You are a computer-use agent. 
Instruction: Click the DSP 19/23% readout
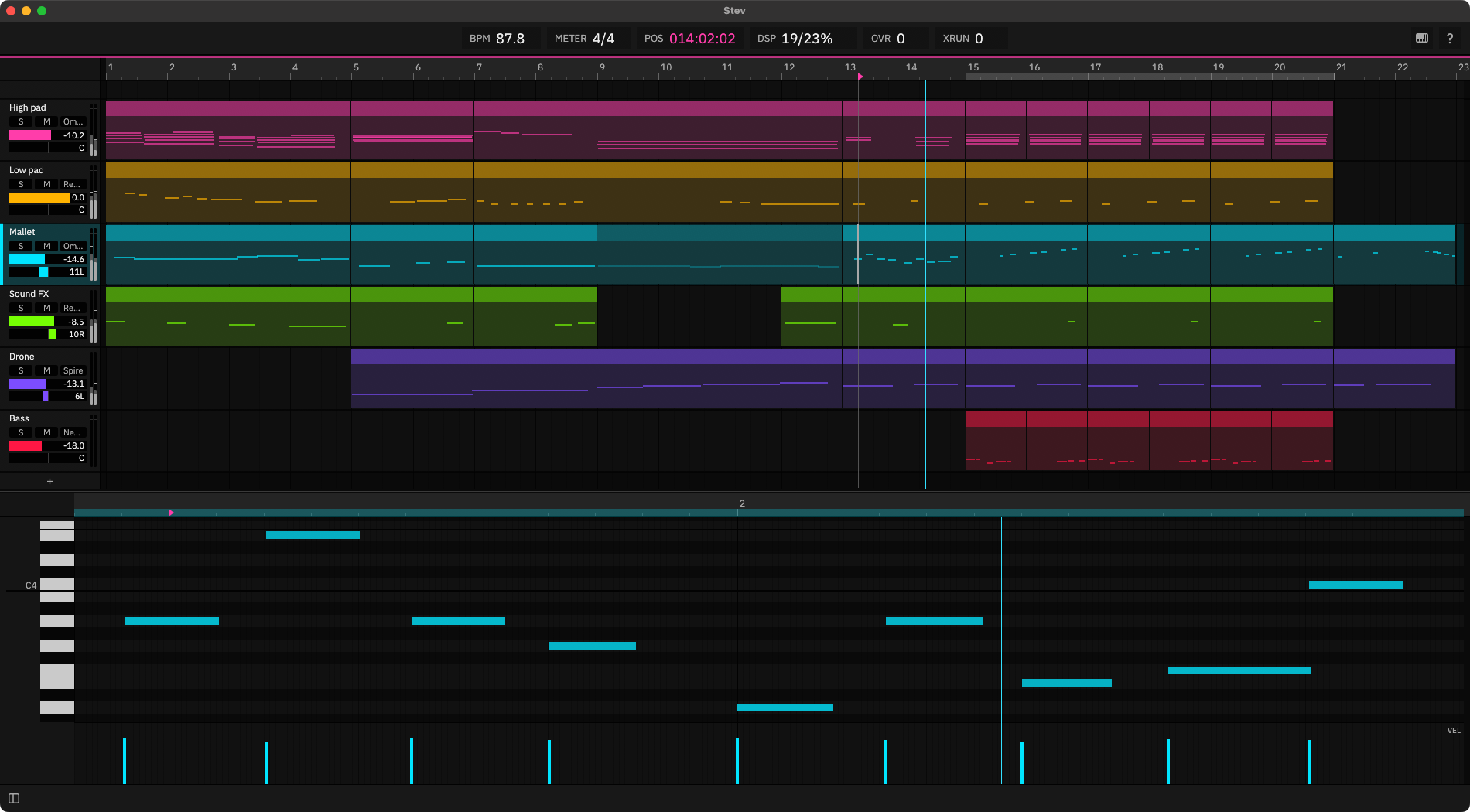point(803,38)
